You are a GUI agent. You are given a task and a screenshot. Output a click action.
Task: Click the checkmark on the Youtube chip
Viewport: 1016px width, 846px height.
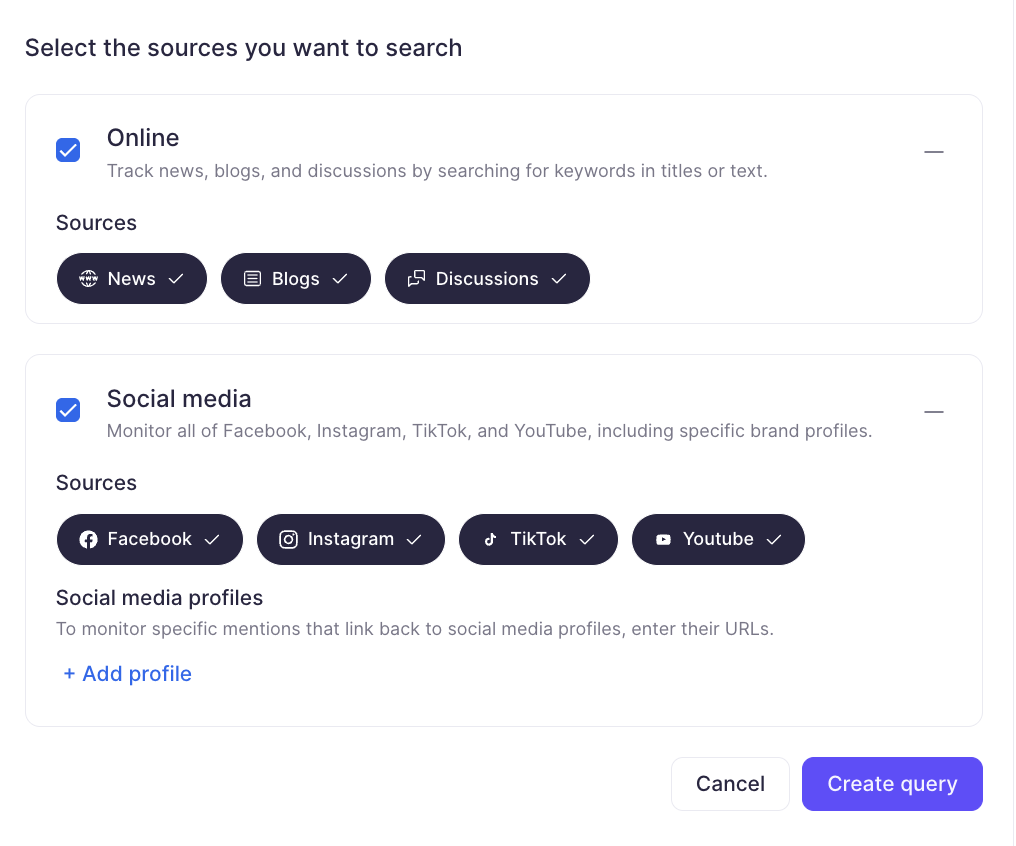pos(774,539)
